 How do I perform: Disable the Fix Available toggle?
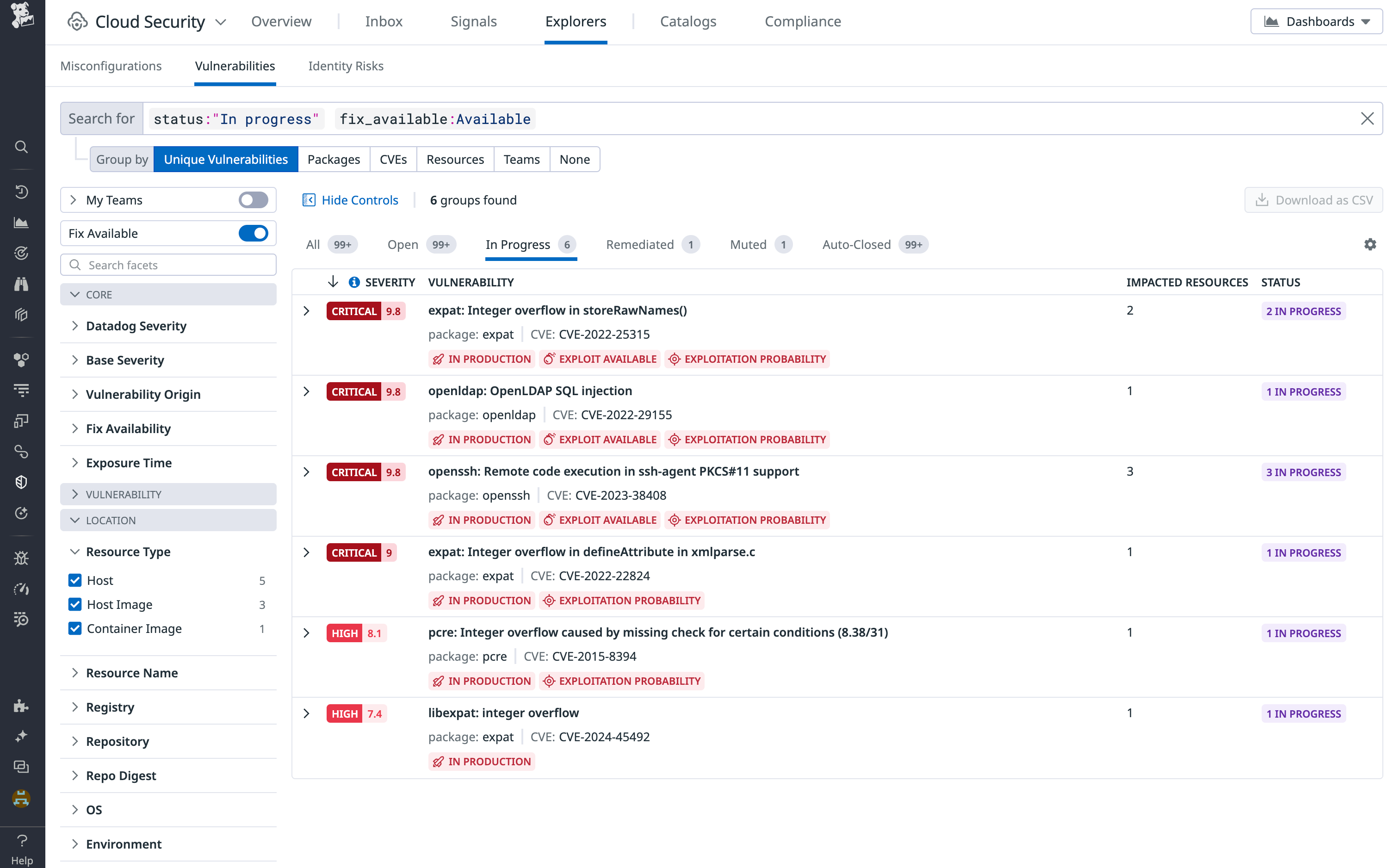tap(253, 233)
